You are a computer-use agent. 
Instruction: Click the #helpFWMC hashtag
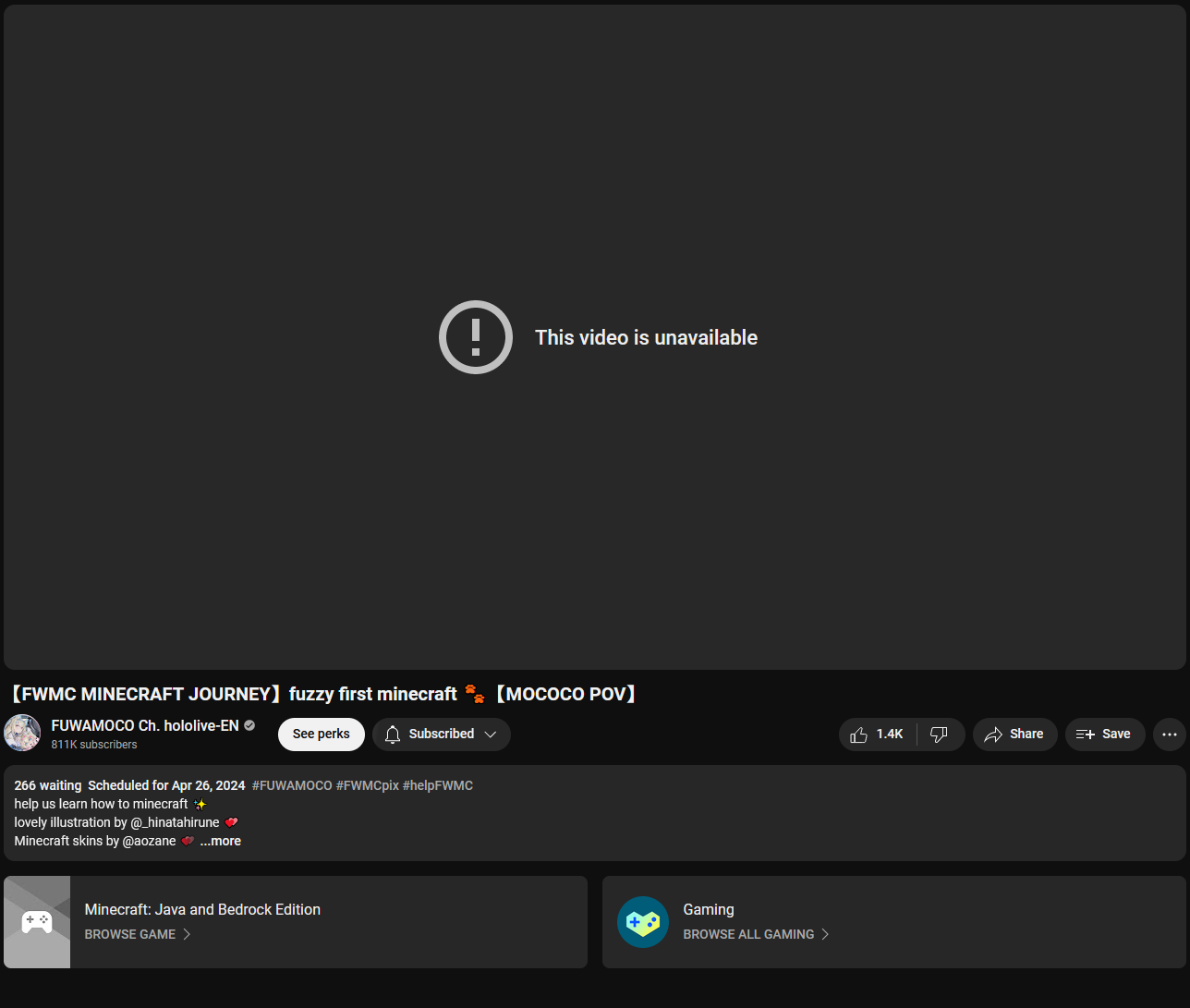click(x=438, y=785)
